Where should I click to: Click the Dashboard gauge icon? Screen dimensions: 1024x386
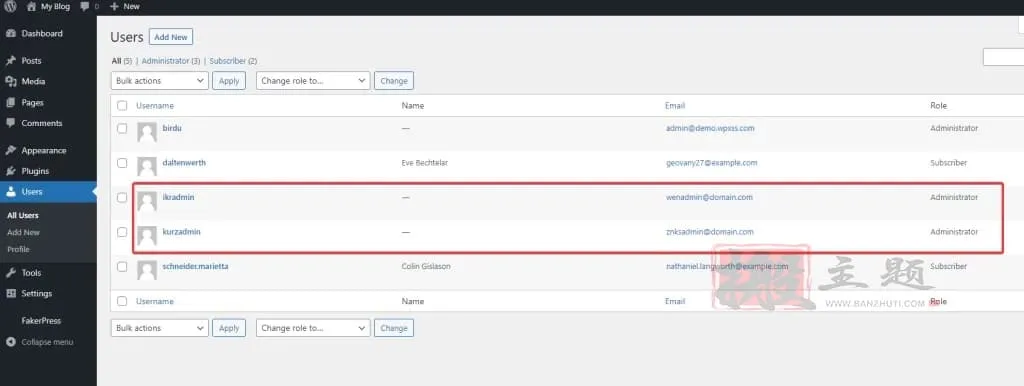point(10,33)
